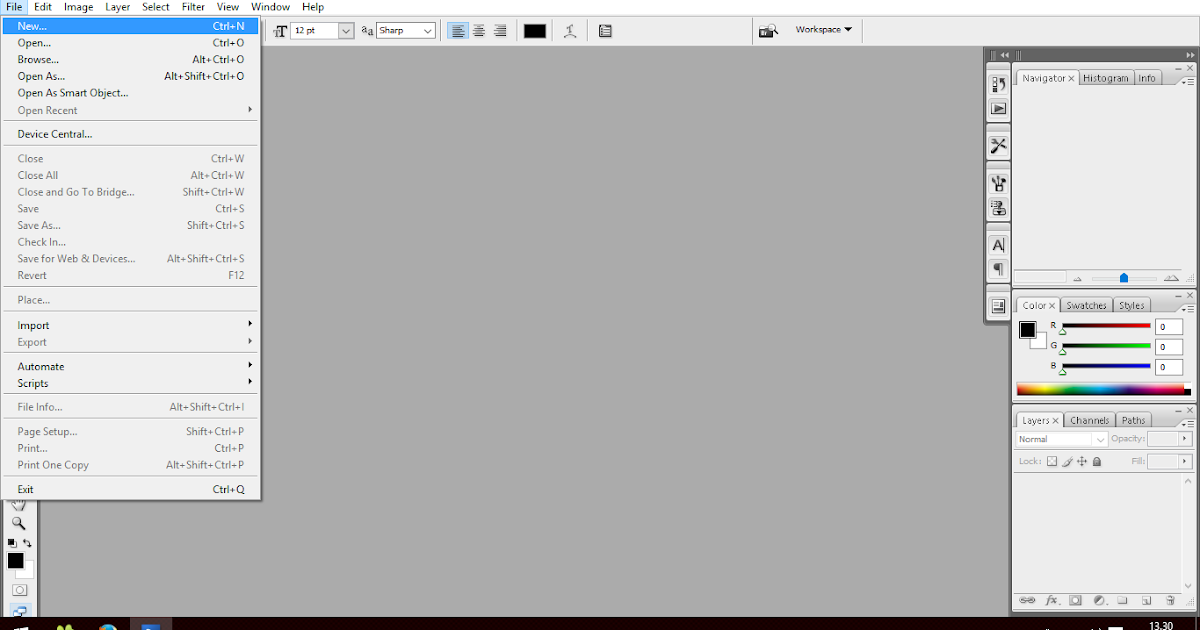Toggle left align text

(x=458, y=31)
